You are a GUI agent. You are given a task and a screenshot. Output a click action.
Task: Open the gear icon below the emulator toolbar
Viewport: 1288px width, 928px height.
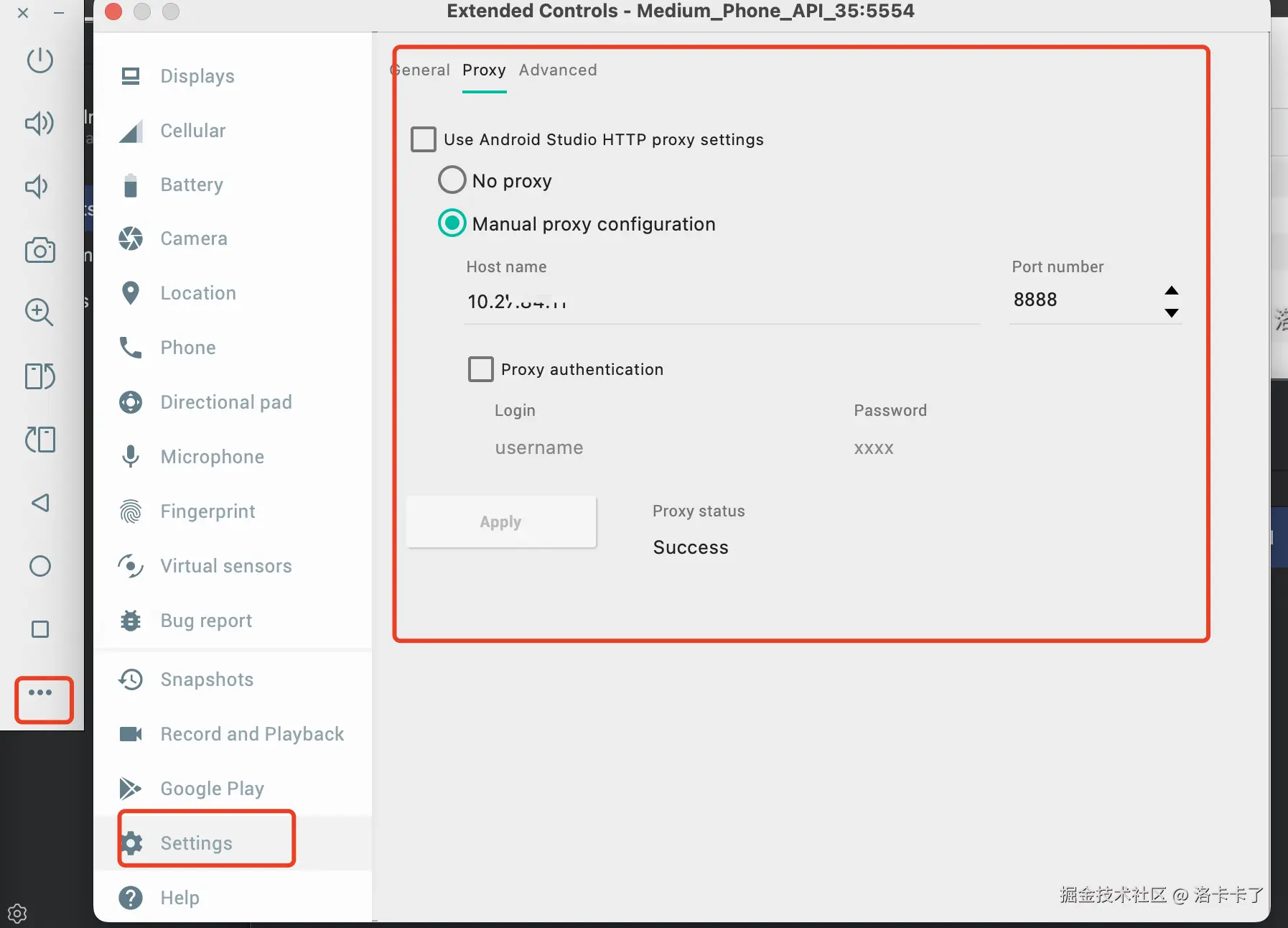pos(17,914)
